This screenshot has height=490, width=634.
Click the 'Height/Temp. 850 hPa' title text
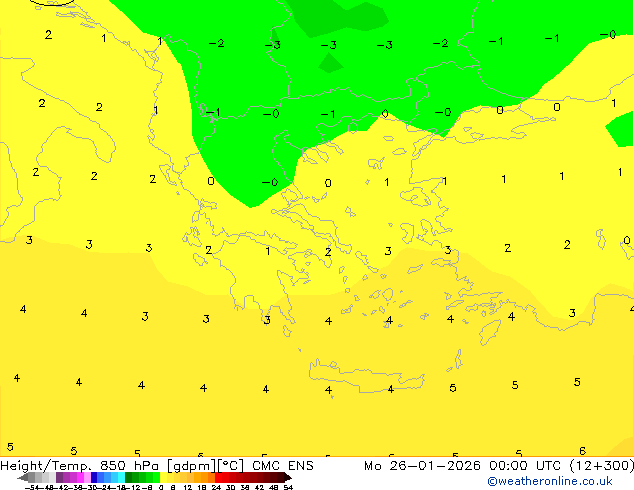[80, 466]
